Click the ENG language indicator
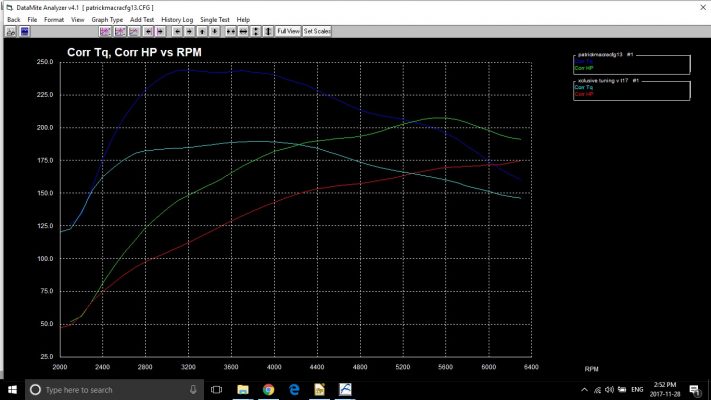The image size is (711, 400). pyautogui.click(x=637, y=390)
